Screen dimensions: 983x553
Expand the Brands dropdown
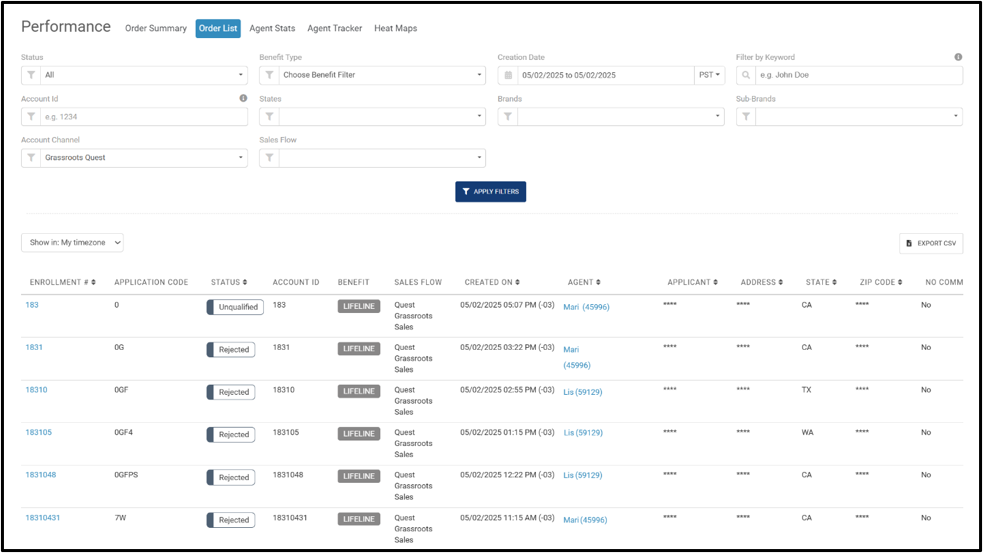[621, 117]
